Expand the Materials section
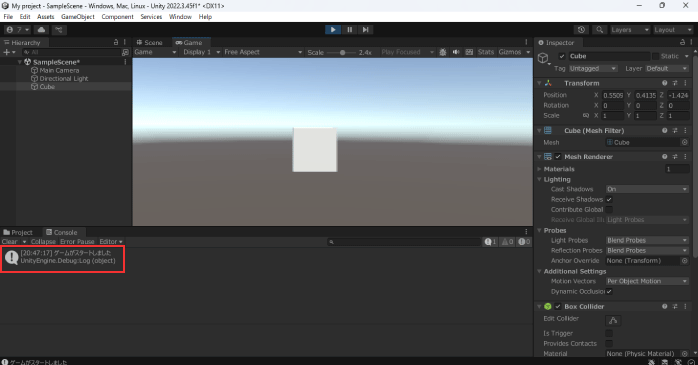This screenshot has width=698, height=365. tap(540, 169)
